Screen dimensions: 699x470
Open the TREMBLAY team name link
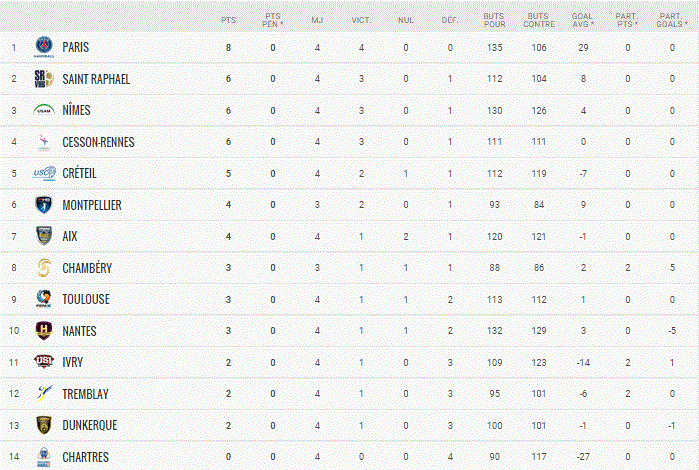tap(86, 394)
